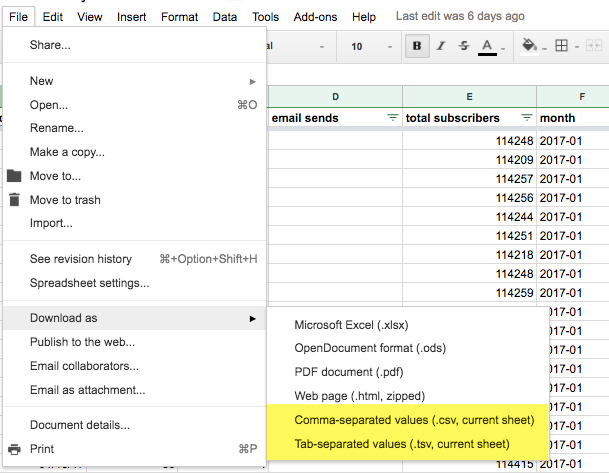The width and height of the screenshot is (609, 473).
Task: Open the Tools menu
Action: pos(266,17)
